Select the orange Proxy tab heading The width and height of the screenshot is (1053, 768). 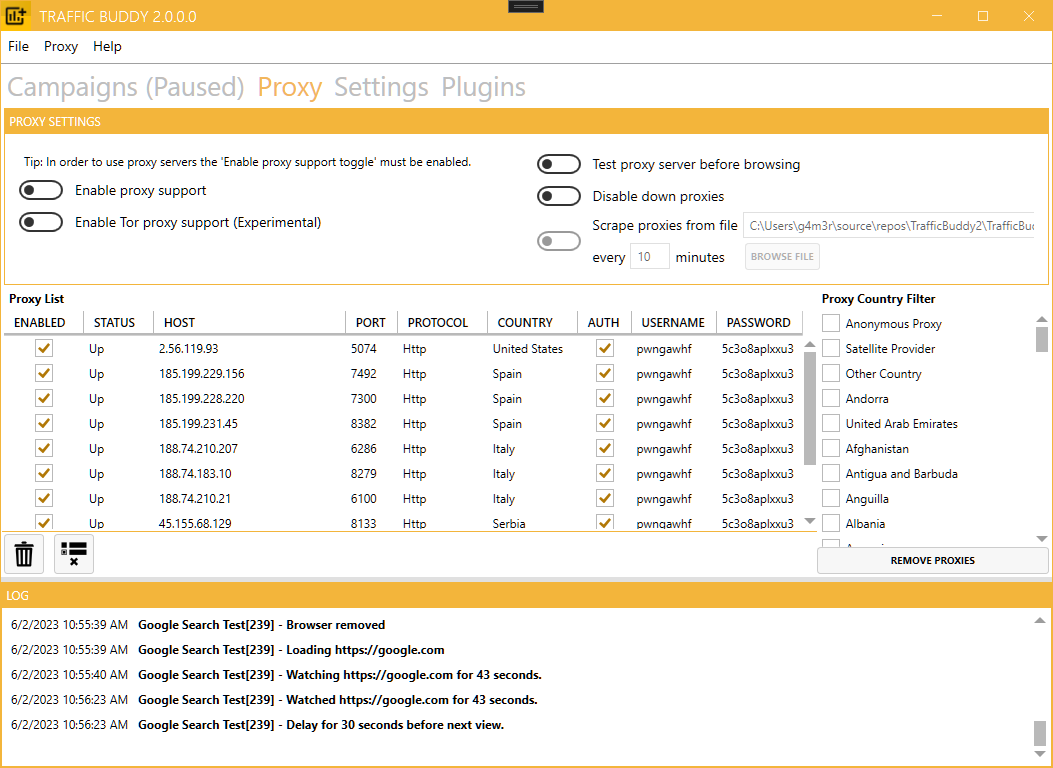tap(289, 87)
